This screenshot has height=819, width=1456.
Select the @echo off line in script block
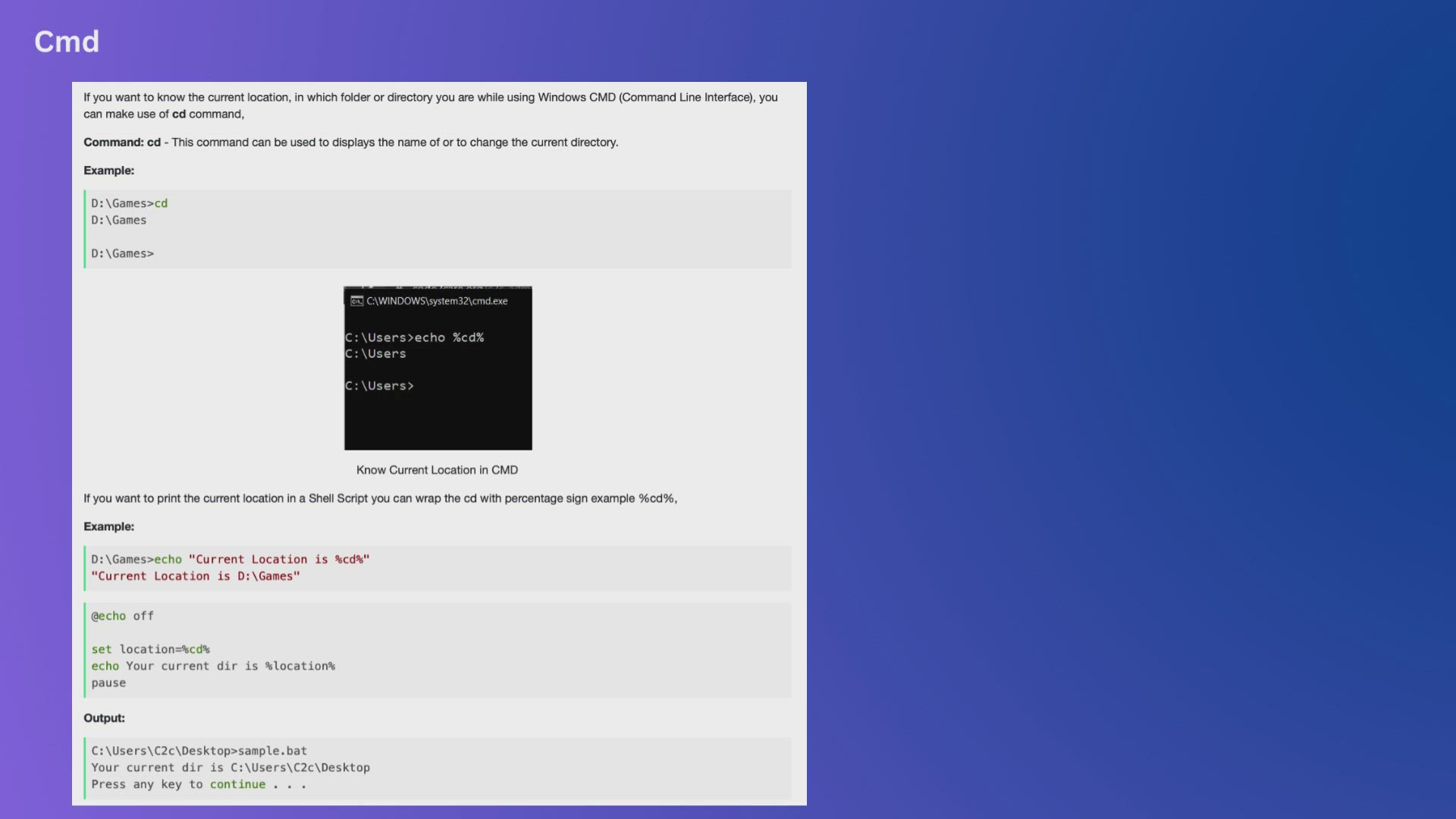tap(122, 616)
